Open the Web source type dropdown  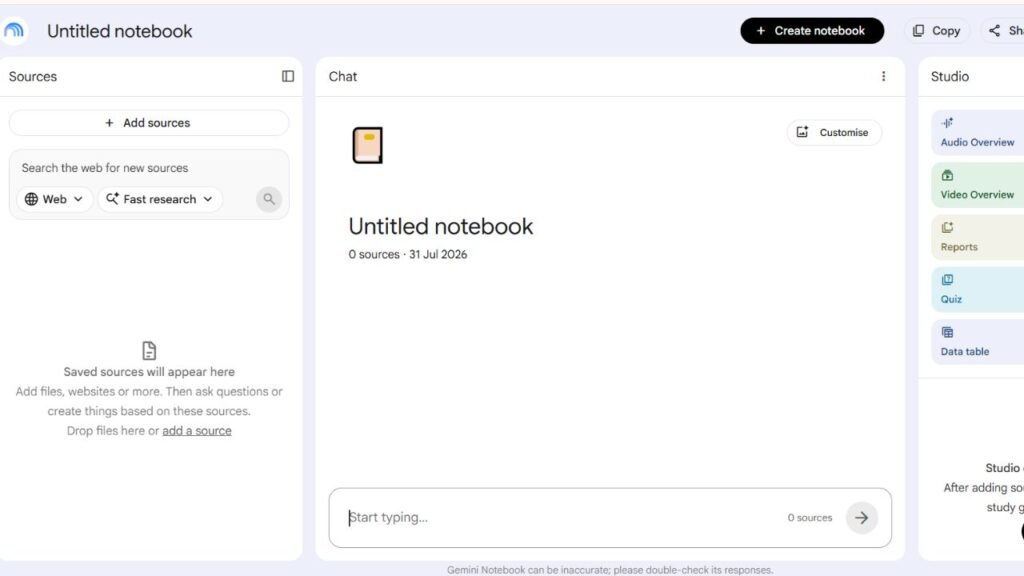tap(54, 199)
